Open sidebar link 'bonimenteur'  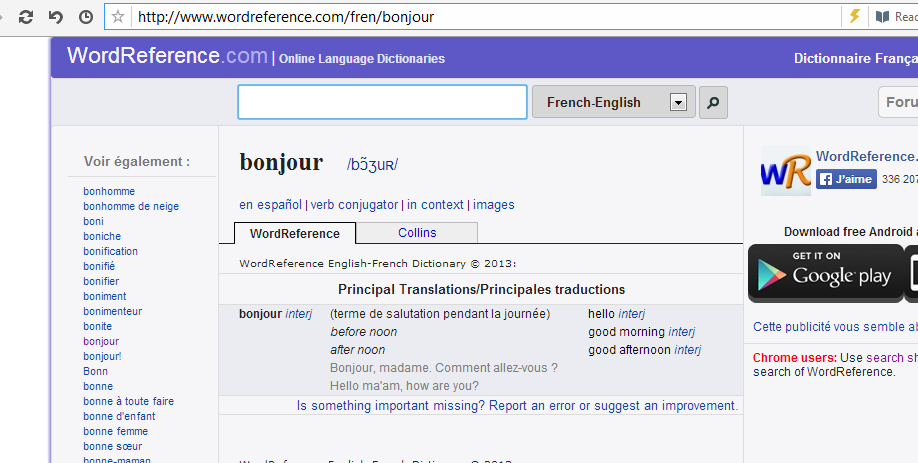pyautogui.click(x=112, y=311)
